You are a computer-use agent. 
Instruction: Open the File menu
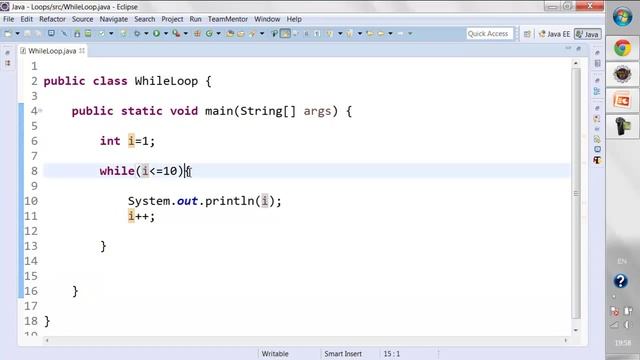pos(9,19)
